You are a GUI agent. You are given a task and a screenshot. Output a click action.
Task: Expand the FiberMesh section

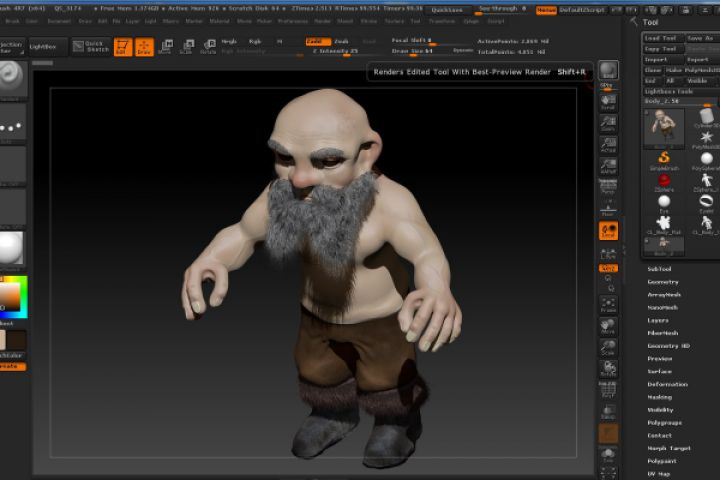(663, 333)
